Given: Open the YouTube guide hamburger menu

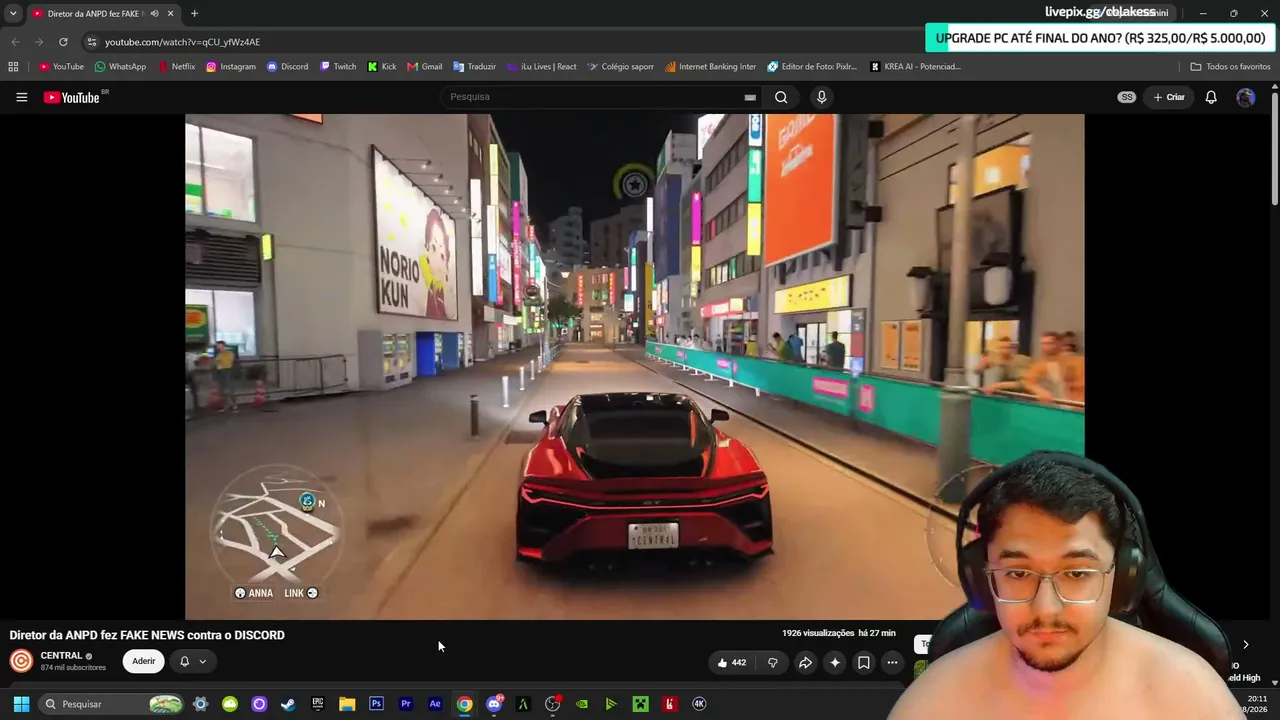Looking at the screenshot, I should click(21, 97).
